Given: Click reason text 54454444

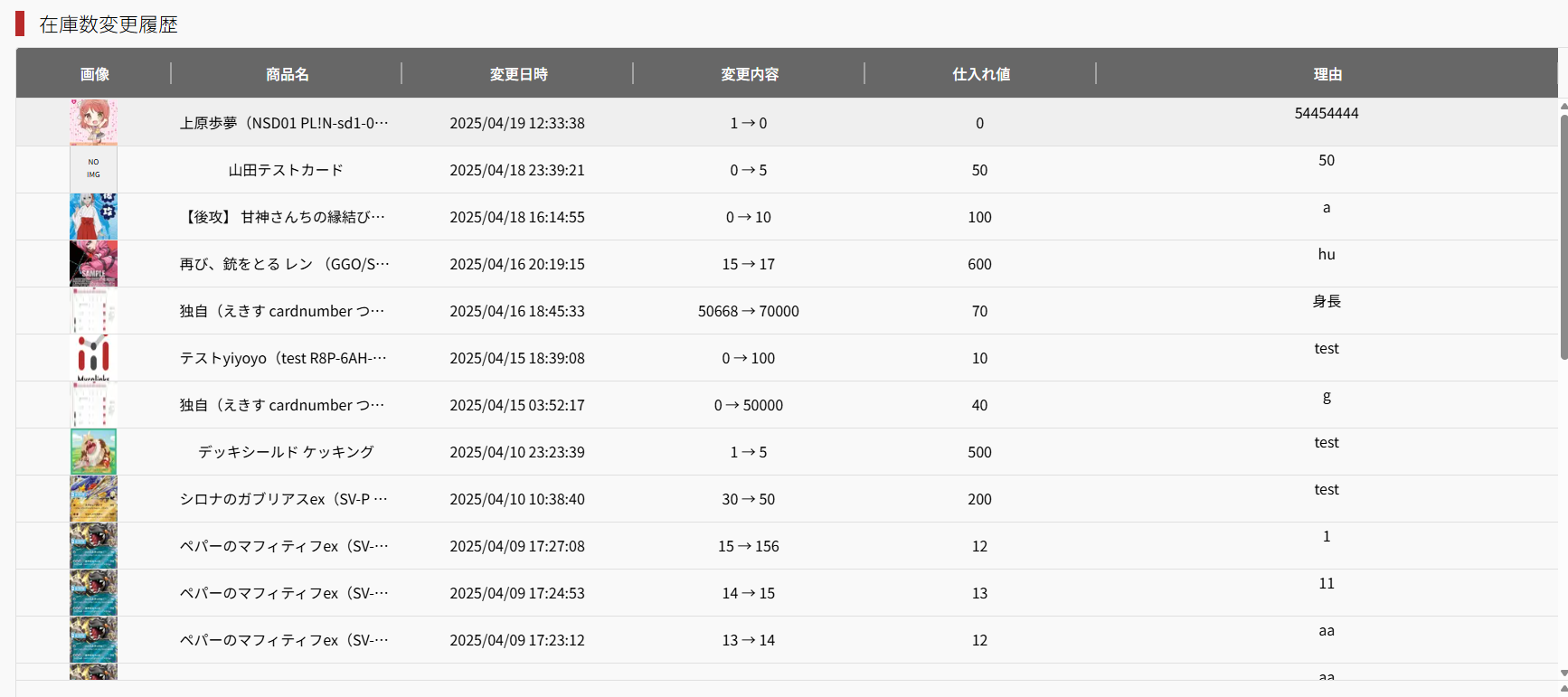Looking at the screenshot, I should pos(1327,113).
